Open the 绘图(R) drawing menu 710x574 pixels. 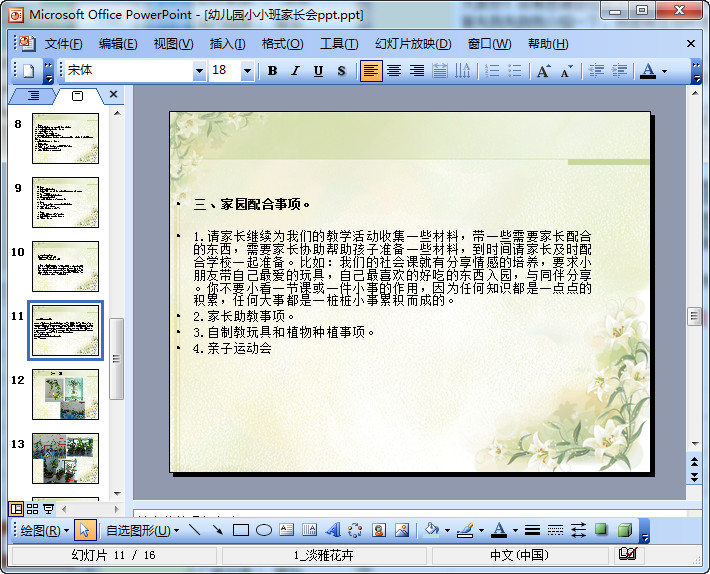(x=44, y=530)
